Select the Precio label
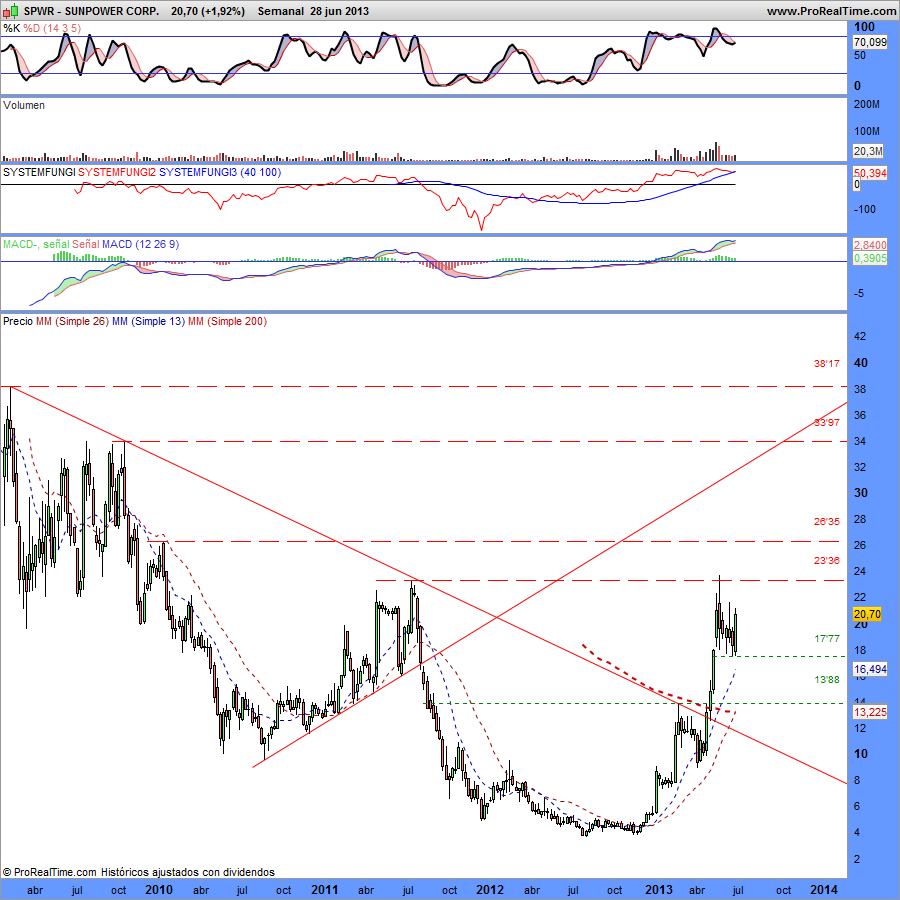 pos(18,321)
